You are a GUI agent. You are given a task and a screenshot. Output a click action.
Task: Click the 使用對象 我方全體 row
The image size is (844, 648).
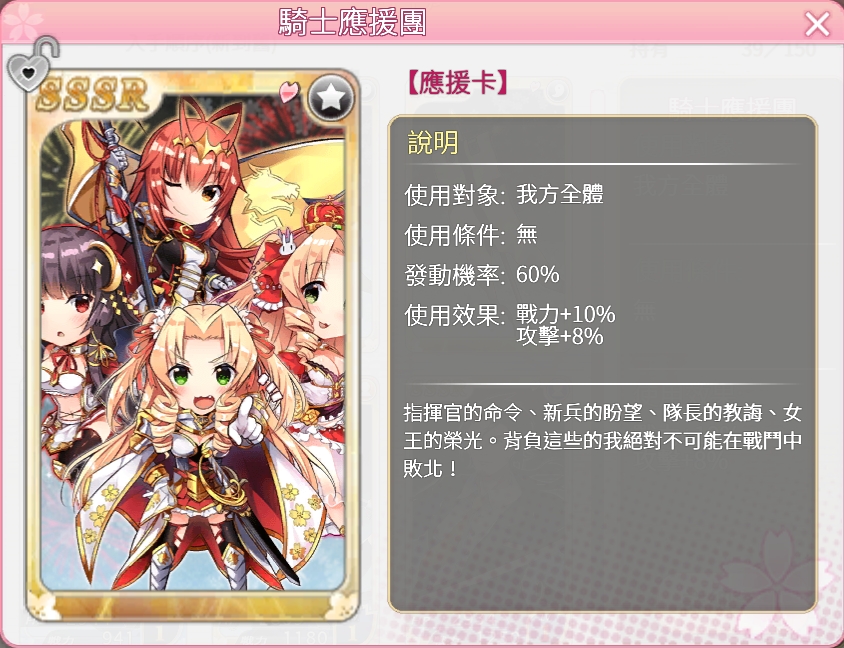(x=504, y=195)
